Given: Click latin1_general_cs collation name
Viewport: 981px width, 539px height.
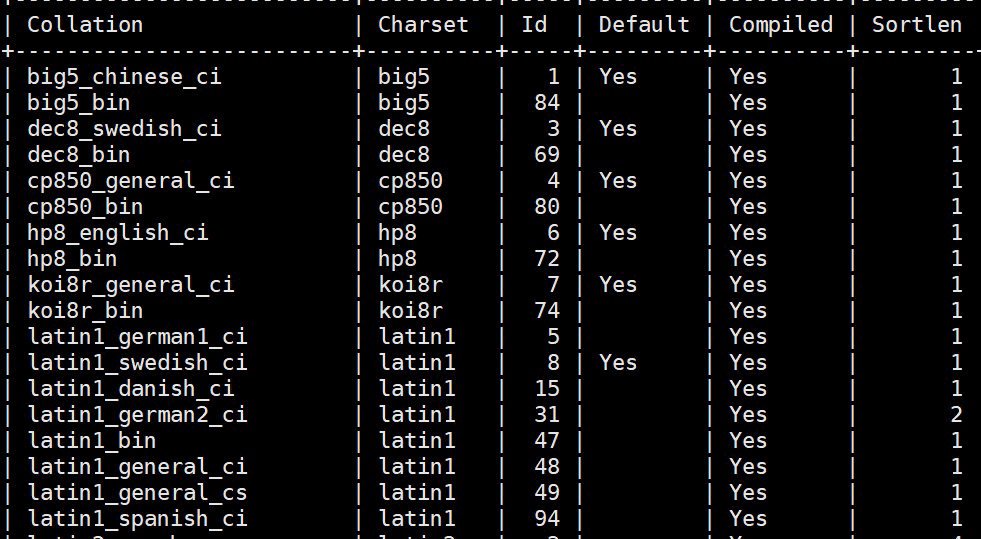Looking at the screenshot, I should click(x=137, y=492).
